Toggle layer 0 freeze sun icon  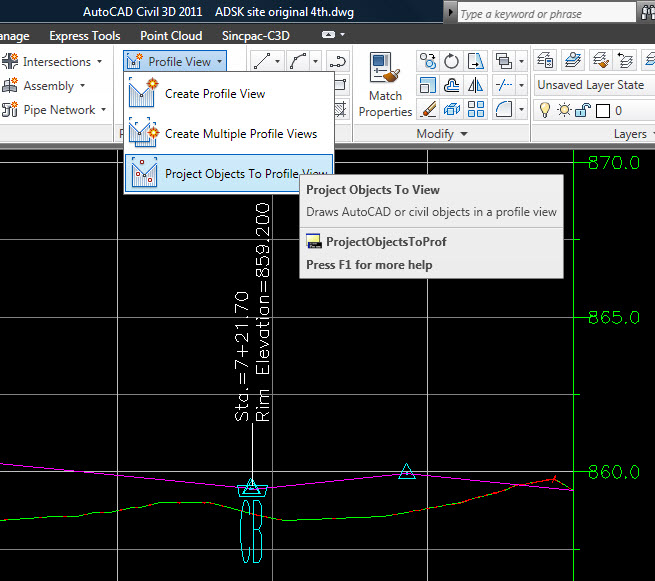(x=564, y=110)
